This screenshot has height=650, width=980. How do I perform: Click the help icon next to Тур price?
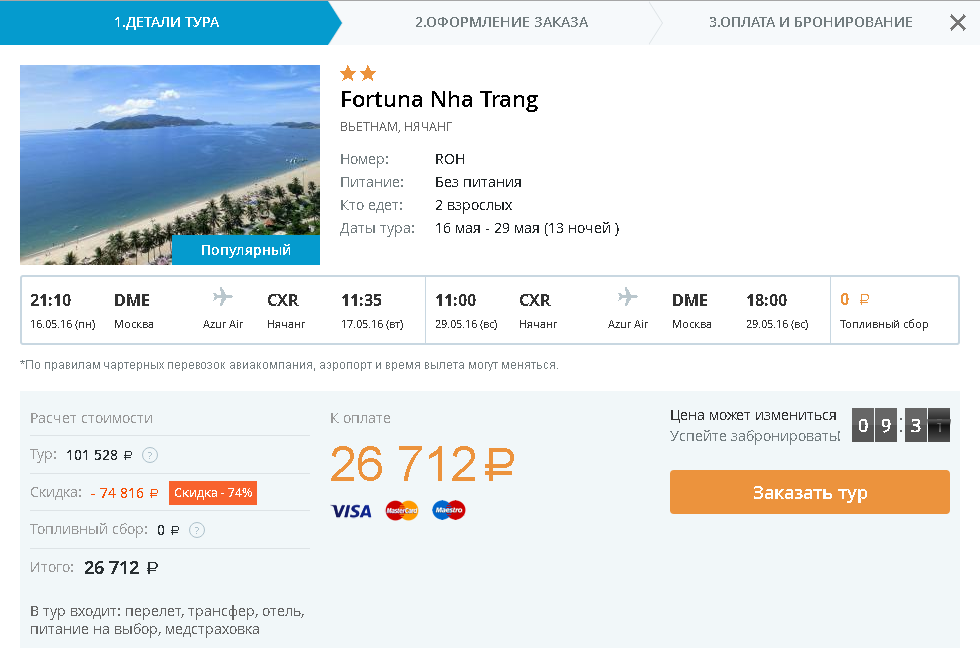pyautogui.click(x=150, y=455)
